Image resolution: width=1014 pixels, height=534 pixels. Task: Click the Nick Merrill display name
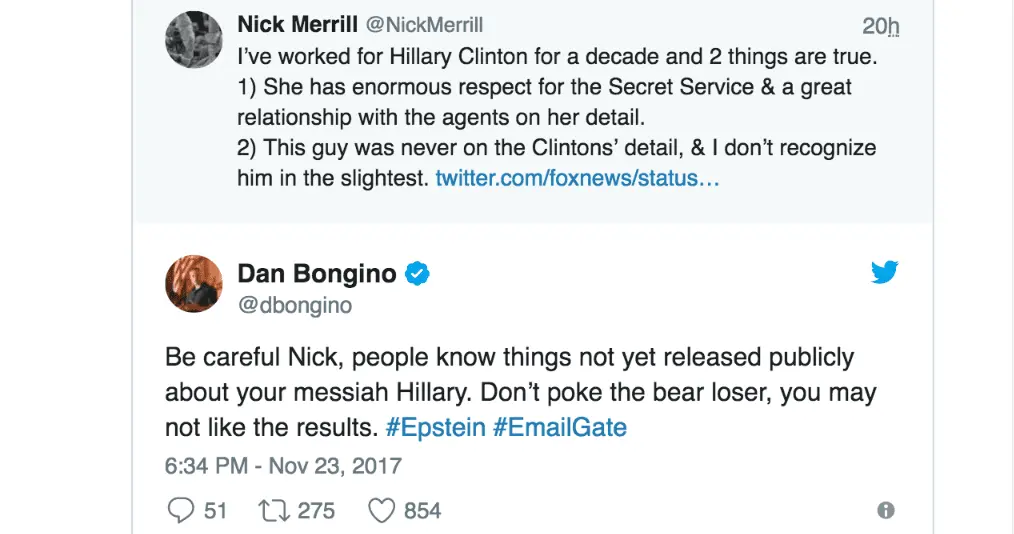click(x=302, y=23)
